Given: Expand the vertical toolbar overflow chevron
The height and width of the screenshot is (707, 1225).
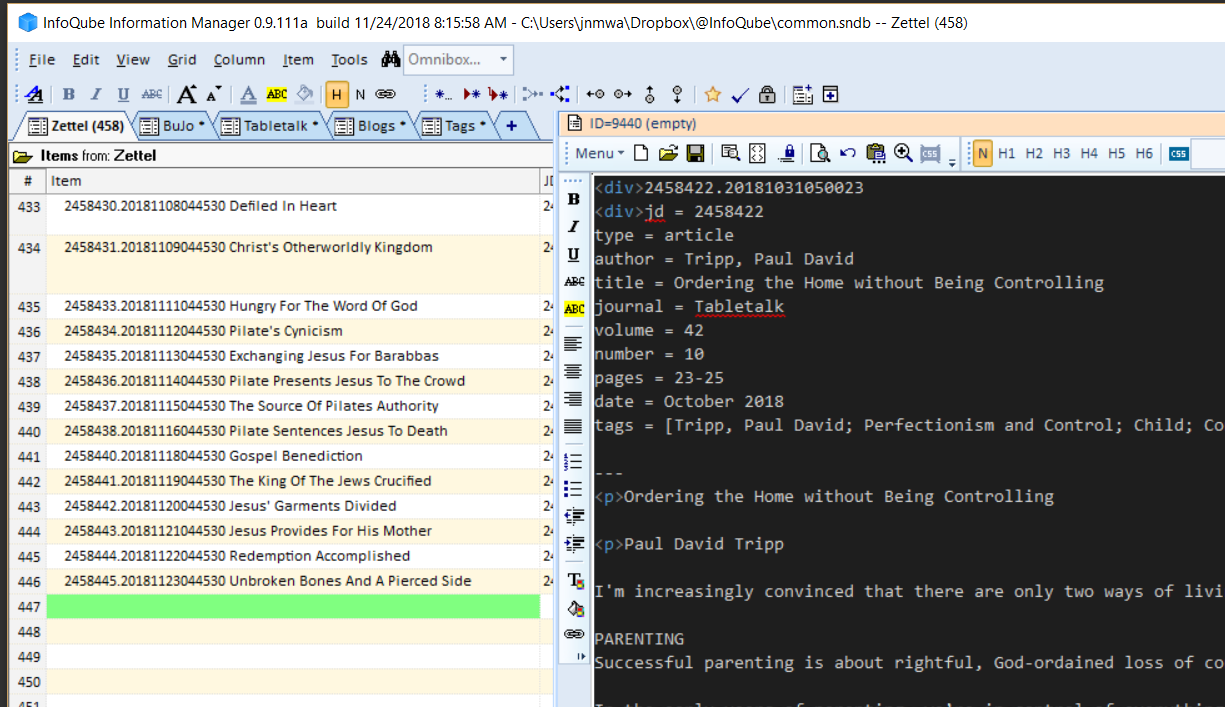Looking at the screenshot, I should pyautogui.click(x=579, y=656).
